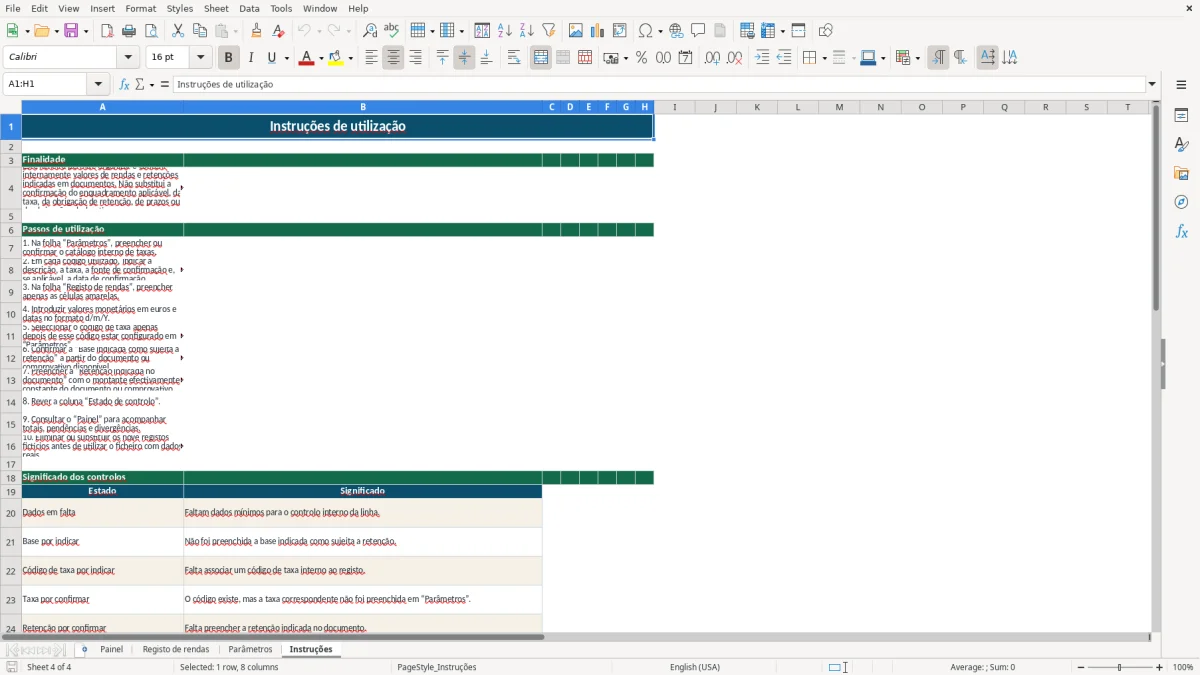This screenshot has height=675, width=1200.
Task: Apply yellow background color
Action: pos(336,58)
